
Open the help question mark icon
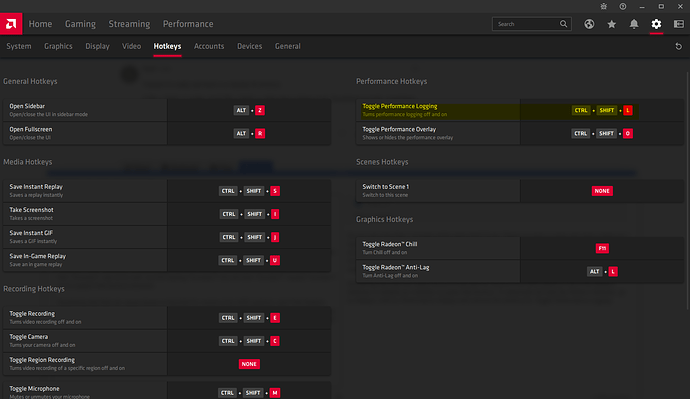(x=623, y=7)
